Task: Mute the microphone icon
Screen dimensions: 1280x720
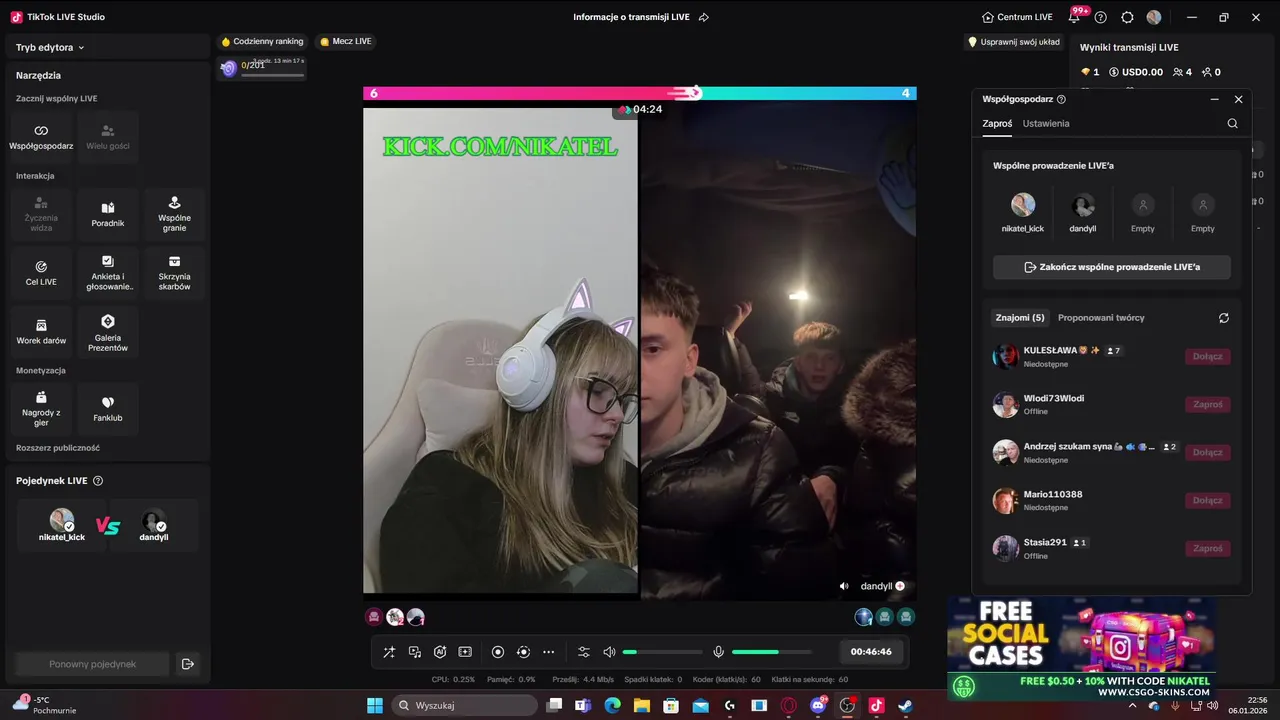Action: click(718, 652)
